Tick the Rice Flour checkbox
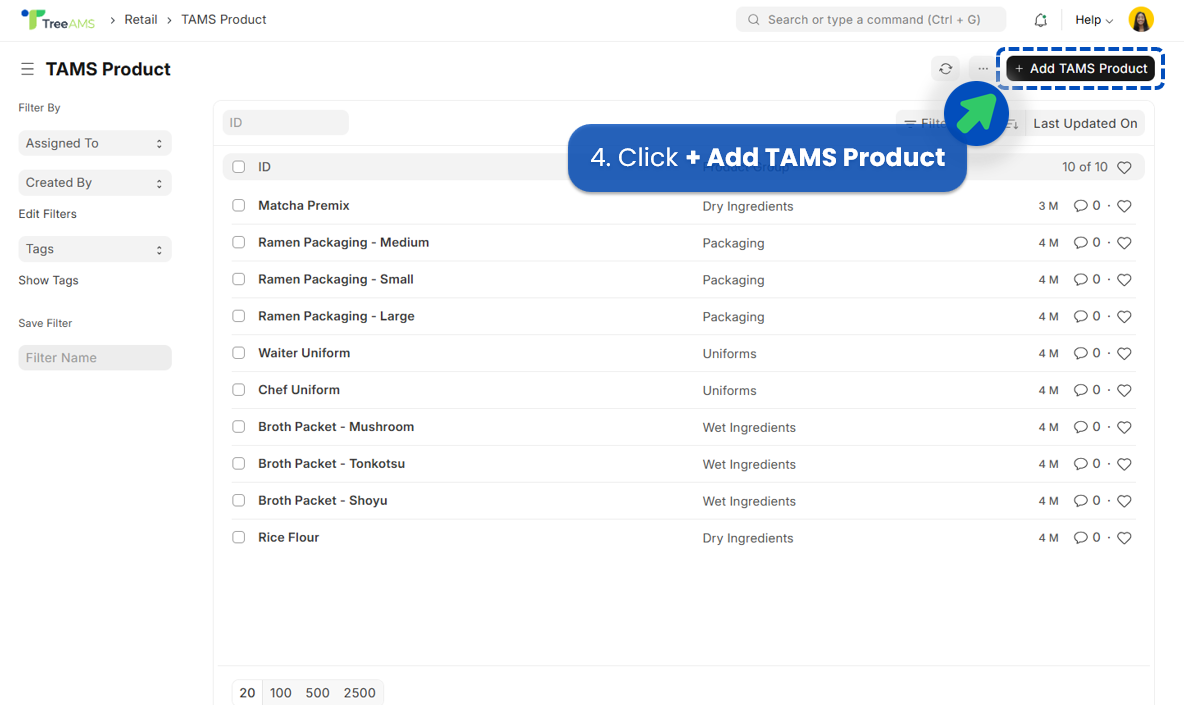This screenshot has width=1184, height=705. [239, 538]
